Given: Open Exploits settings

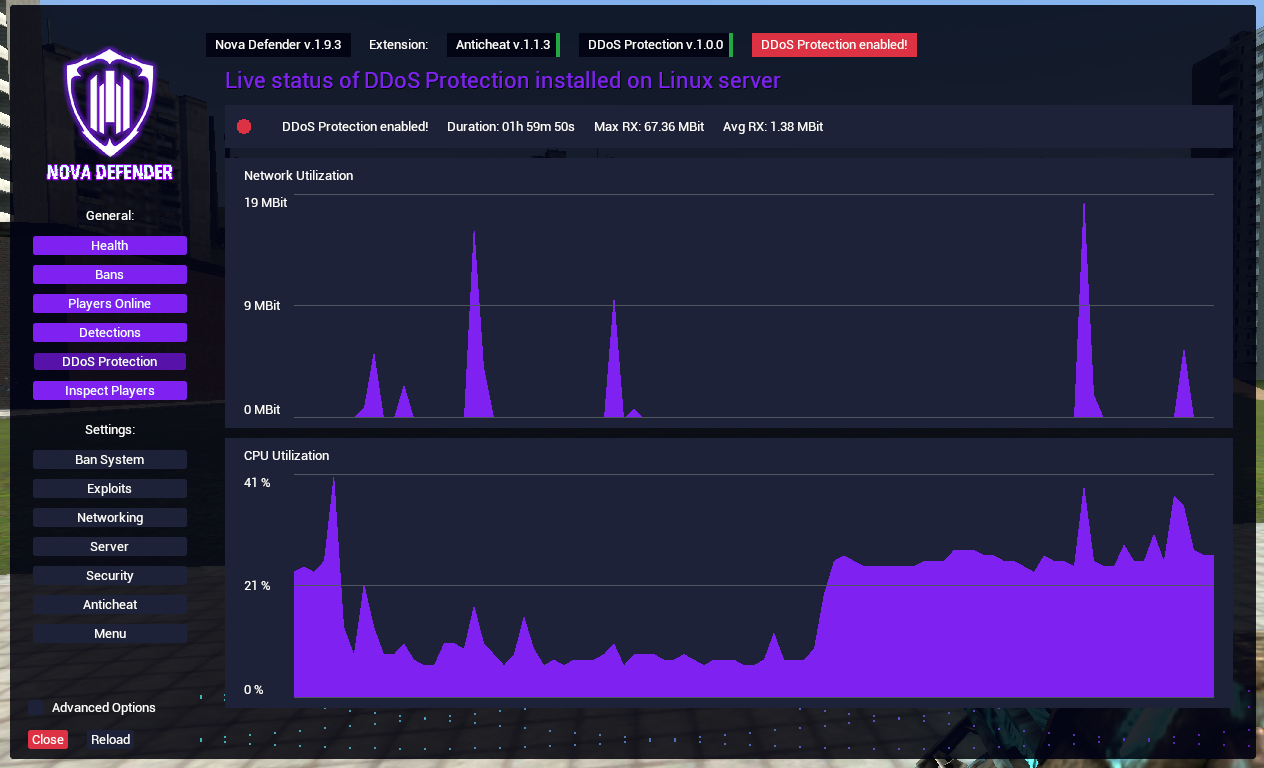Looking at the screenshot, I should tap(110, 489).
